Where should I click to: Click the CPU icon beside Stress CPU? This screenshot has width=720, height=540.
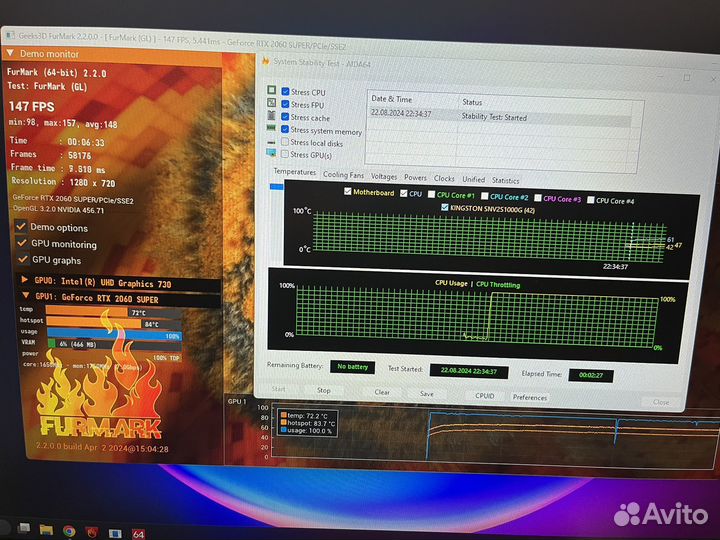[272, 90]
